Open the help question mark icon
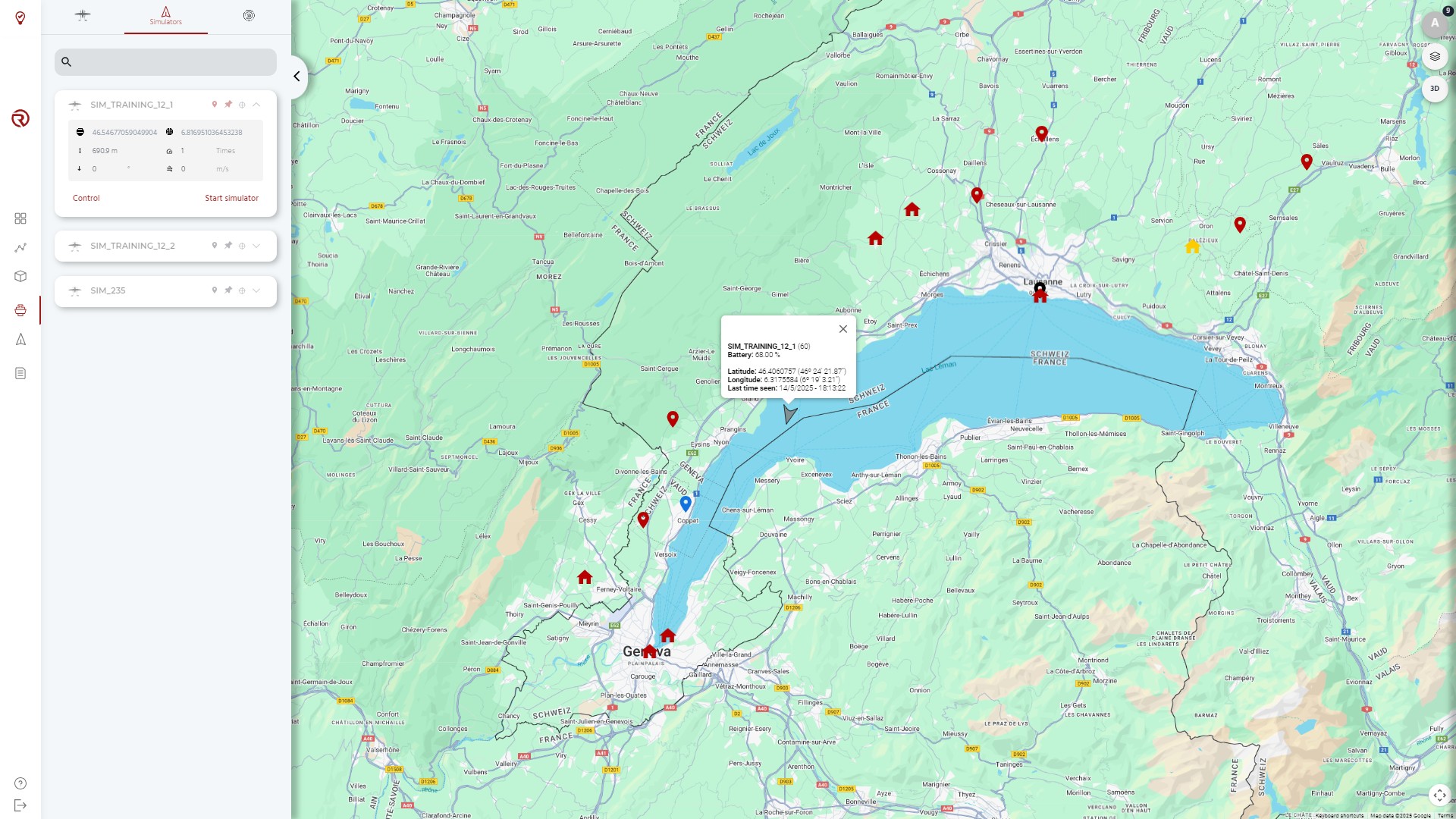The width and height of the screenshot is (1456, 819). coord(20,783)
